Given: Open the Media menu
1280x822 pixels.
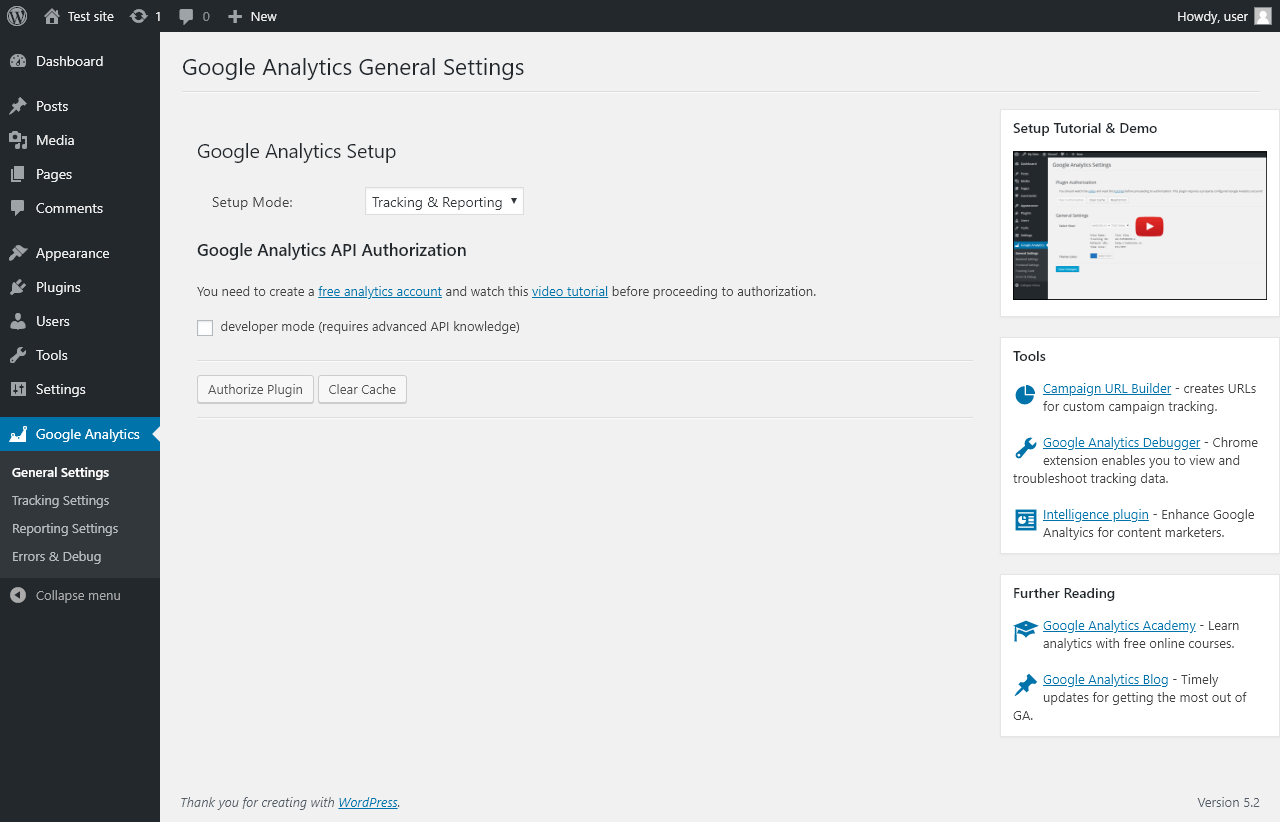Looking at the screenshot, I should pos(55,140).
